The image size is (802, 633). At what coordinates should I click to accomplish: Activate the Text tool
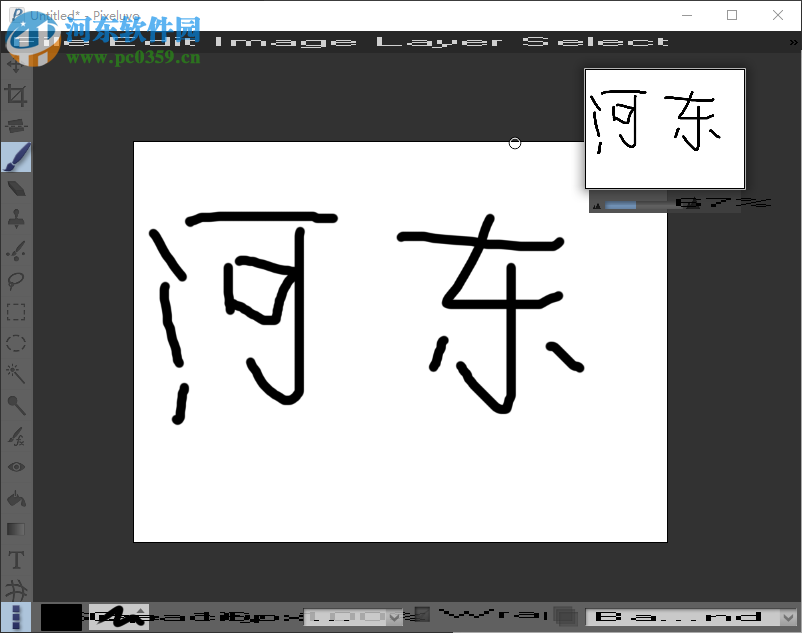point(15,560)
